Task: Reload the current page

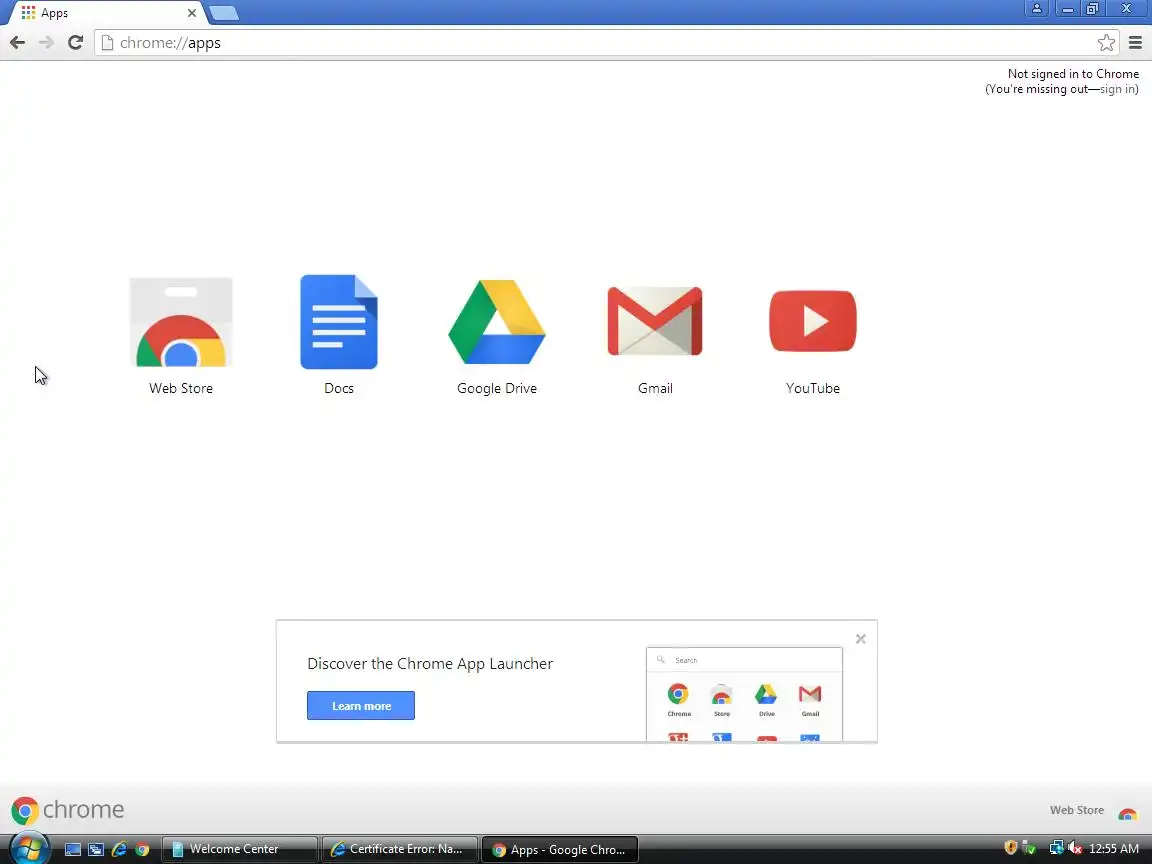Action: (75, 43)
